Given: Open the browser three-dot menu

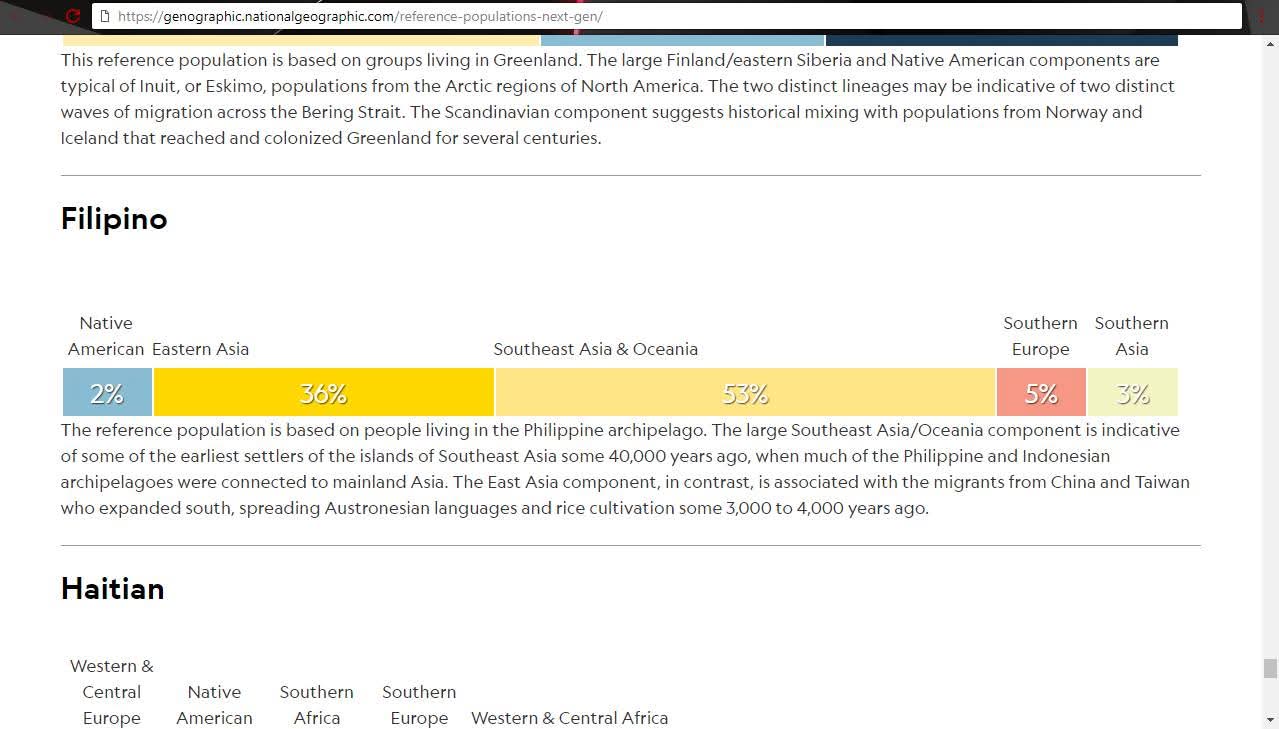Looking at the screenshot, I should [x=1262, y=16].
